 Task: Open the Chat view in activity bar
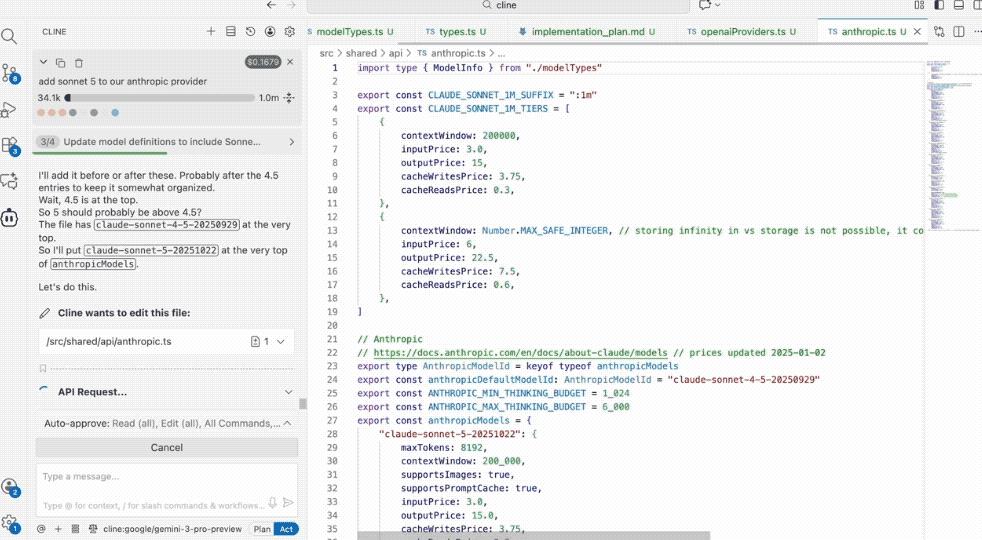(x=9, y=182)
